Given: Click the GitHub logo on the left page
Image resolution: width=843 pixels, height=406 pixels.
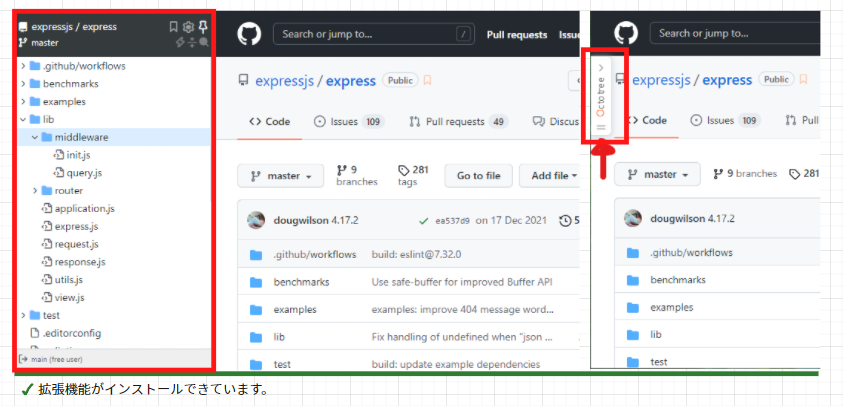Looking at the screenshot, I should point(249,34).
